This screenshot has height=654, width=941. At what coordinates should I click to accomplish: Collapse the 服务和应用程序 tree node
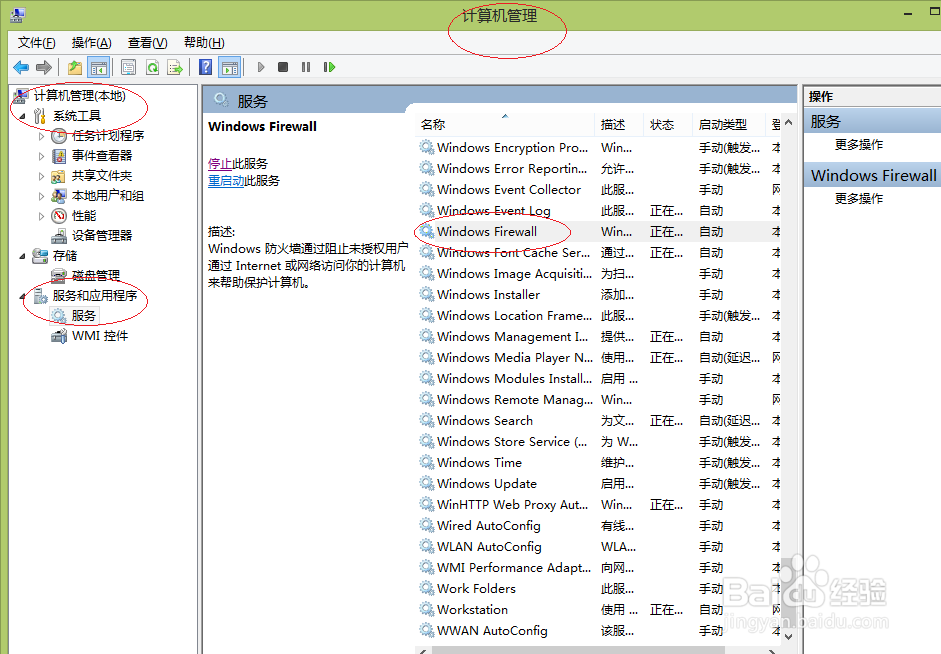[23, 296]
